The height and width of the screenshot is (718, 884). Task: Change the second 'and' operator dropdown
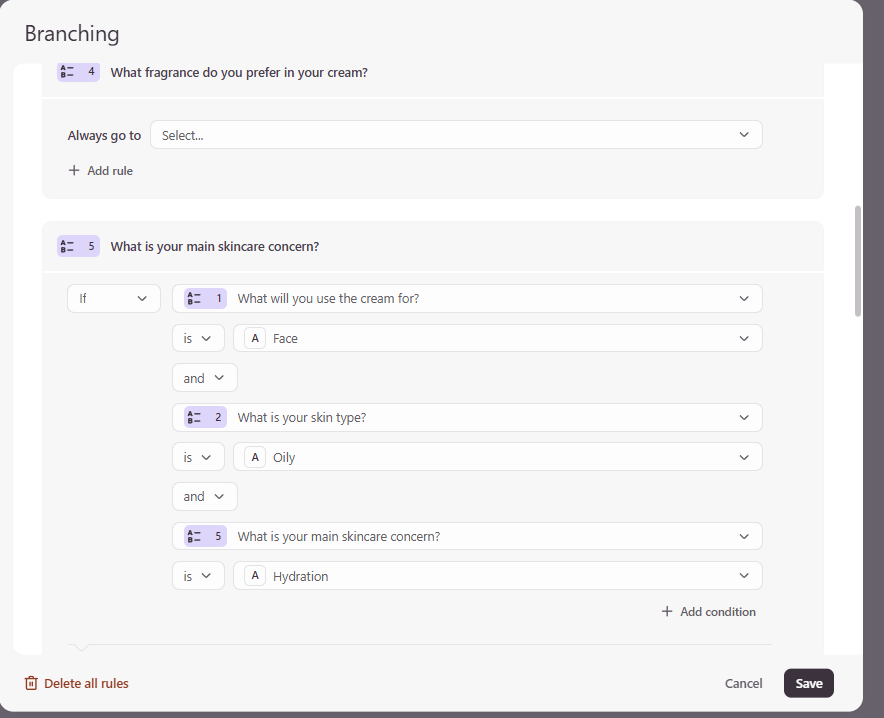point(204,497)
